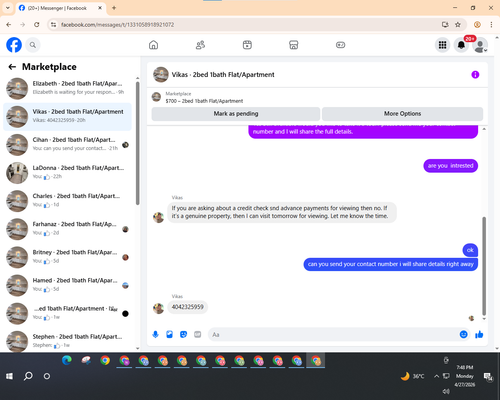The width and height of the screenshot is (500, 400).
Task: Open Windows taskbar search
Action: coord(28,376)
